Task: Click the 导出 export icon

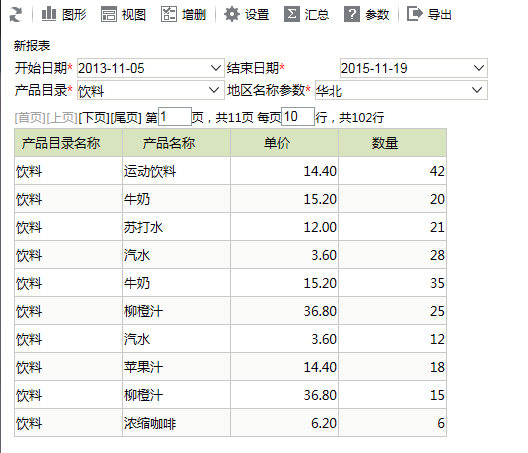Action: [x=415, y=14]
